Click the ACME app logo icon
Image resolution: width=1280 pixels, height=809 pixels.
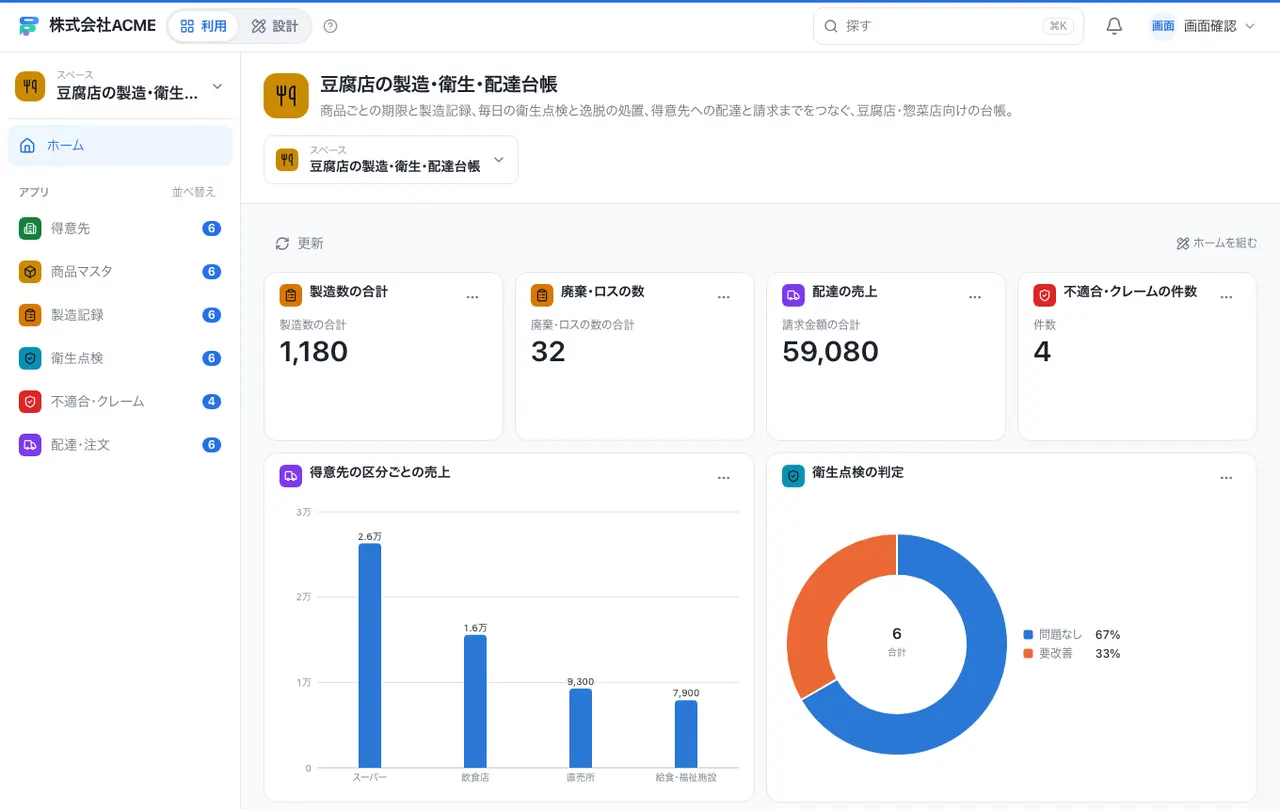29,26
